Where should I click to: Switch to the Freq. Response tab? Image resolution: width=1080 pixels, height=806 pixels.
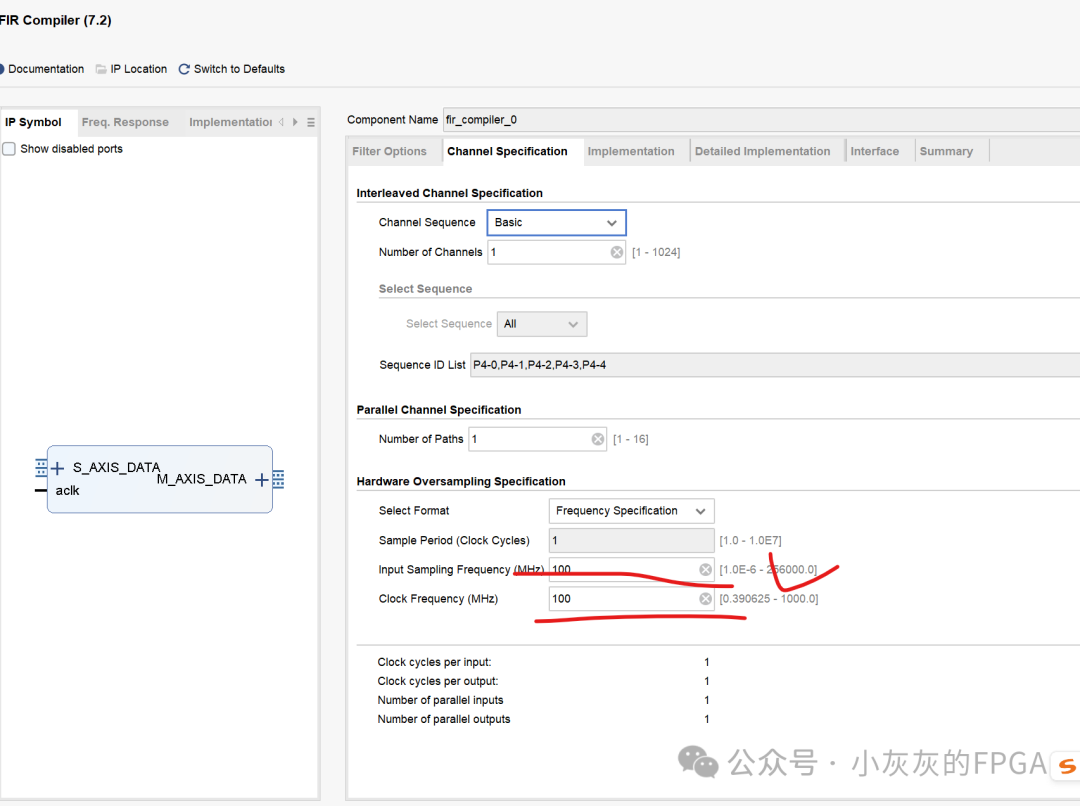(x=125, y=122)
